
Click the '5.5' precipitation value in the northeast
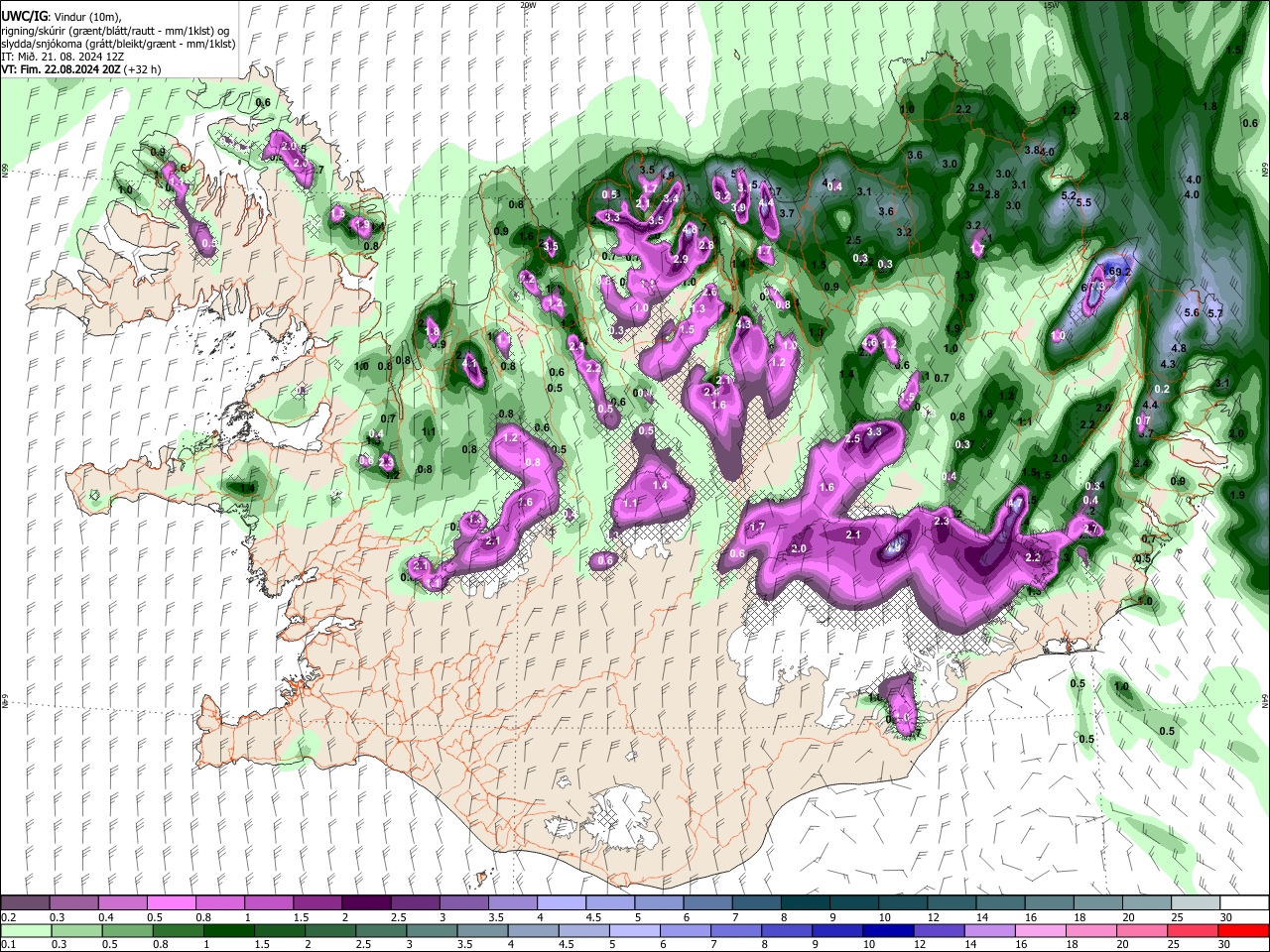tap(1084, 202)
